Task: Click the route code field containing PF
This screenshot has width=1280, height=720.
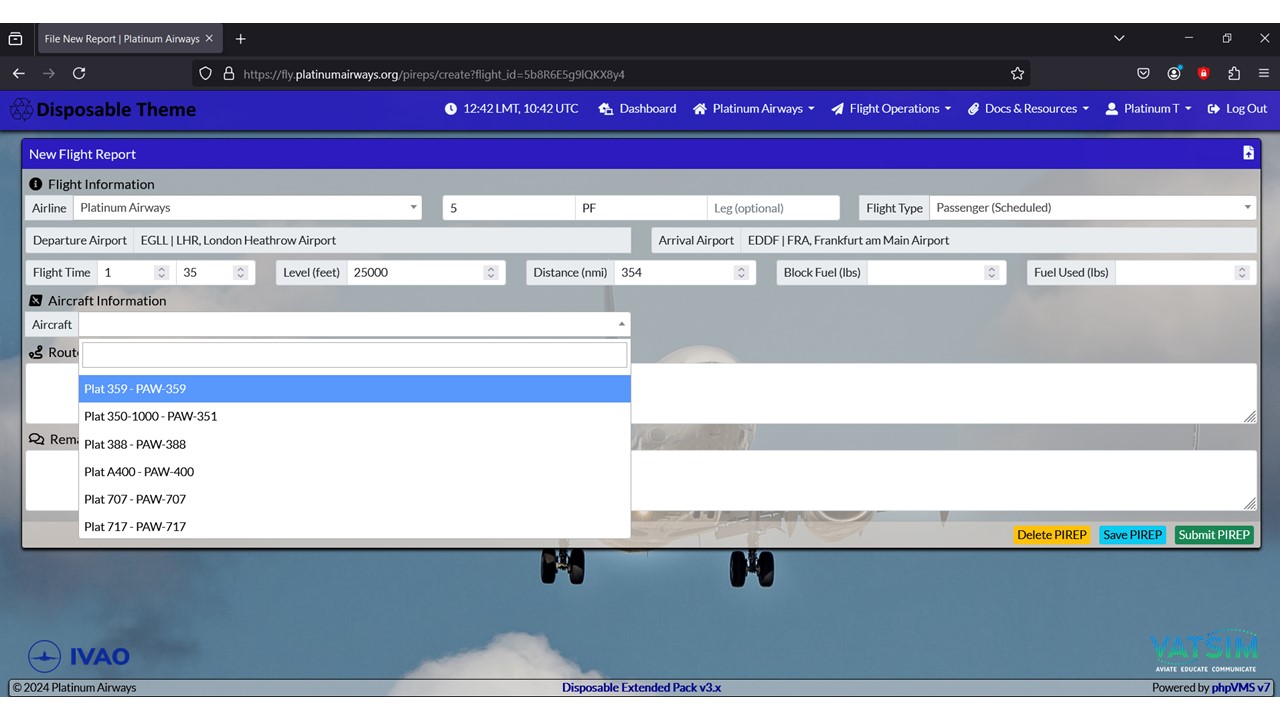Action: coord(641,208)
